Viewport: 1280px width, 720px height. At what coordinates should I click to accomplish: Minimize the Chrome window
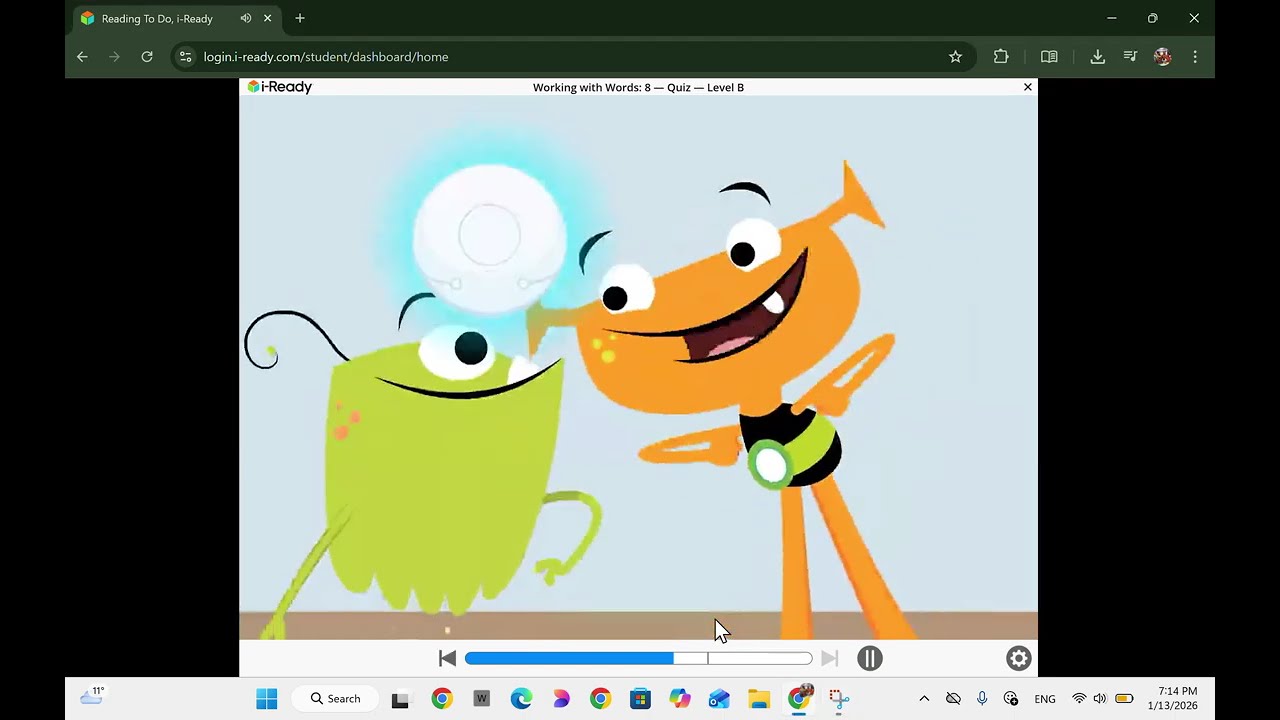1111,18
